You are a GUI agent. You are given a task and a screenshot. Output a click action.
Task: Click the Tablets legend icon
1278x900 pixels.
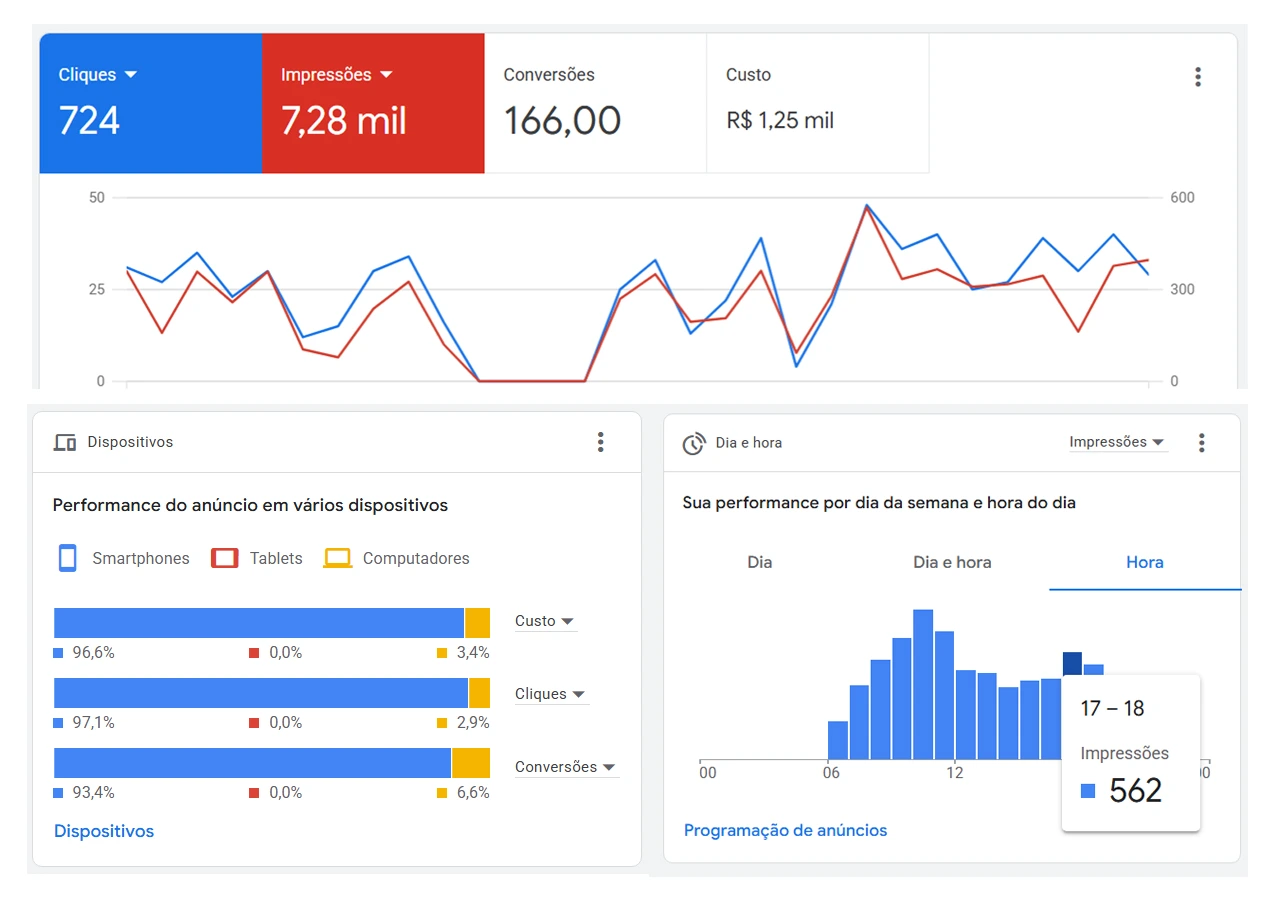click(225, 558)
